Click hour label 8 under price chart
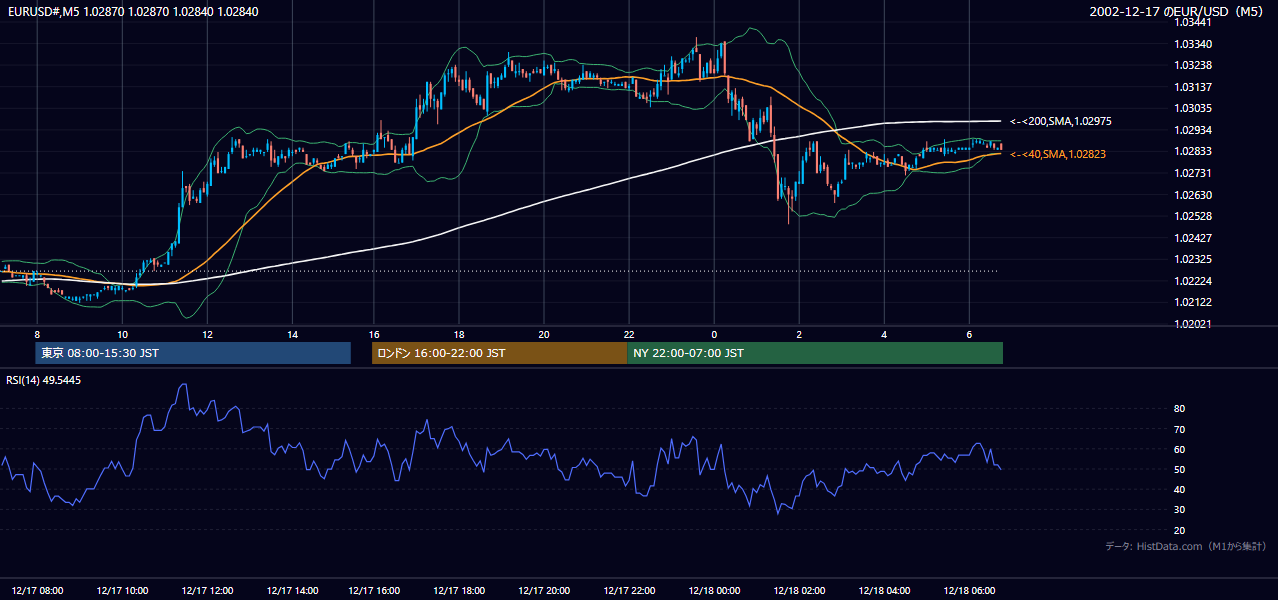The image size is (1278, 600). [x=37, y=334]
